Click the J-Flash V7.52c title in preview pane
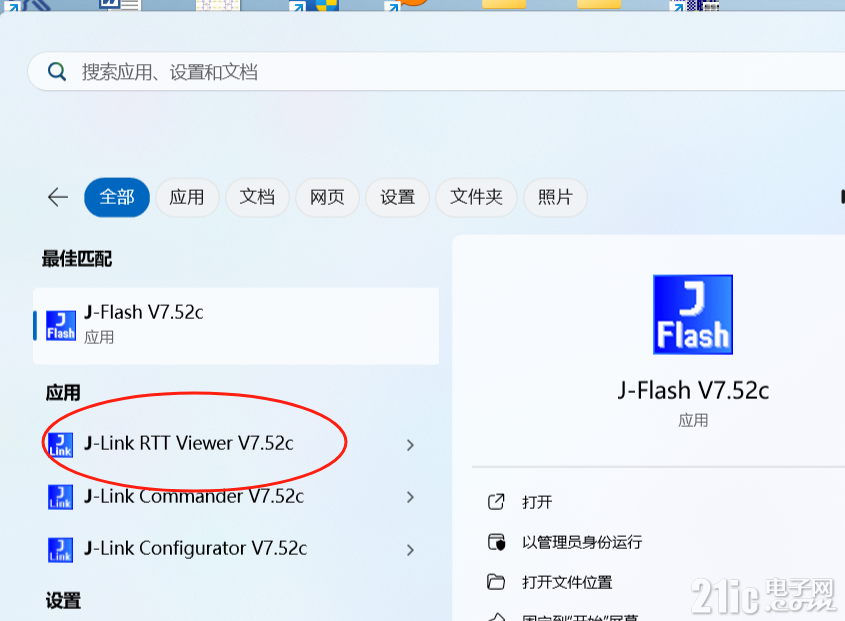 [693, 390]
